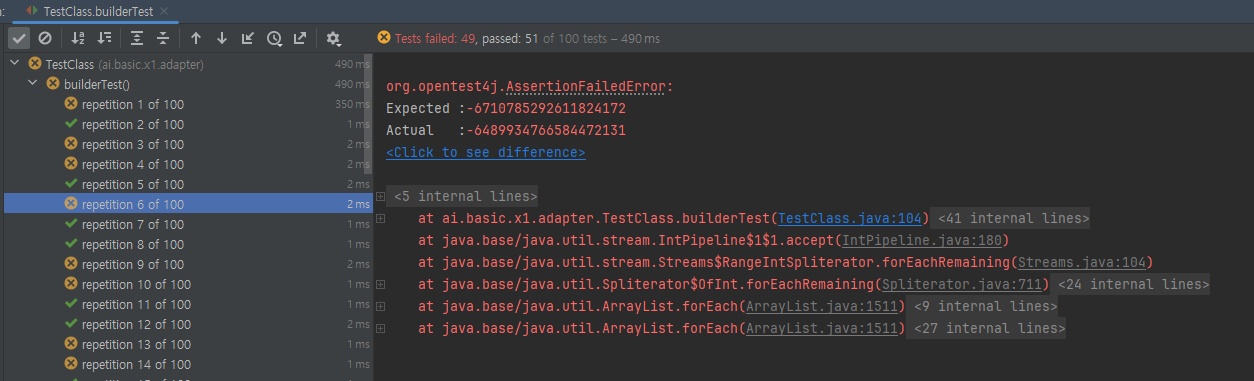
Task: Toggle Show Passed tests checkmark filter
Action: 19,38
